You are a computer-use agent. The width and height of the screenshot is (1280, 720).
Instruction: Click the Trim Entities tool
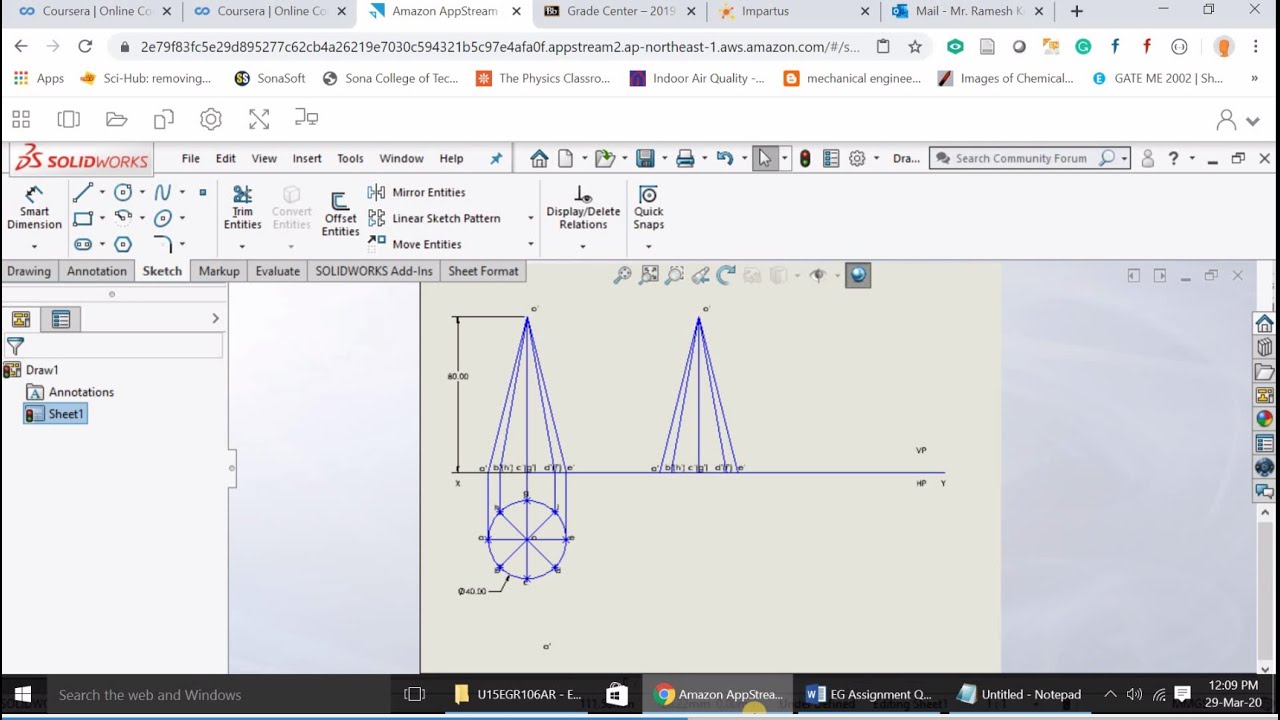coord(242,207)
